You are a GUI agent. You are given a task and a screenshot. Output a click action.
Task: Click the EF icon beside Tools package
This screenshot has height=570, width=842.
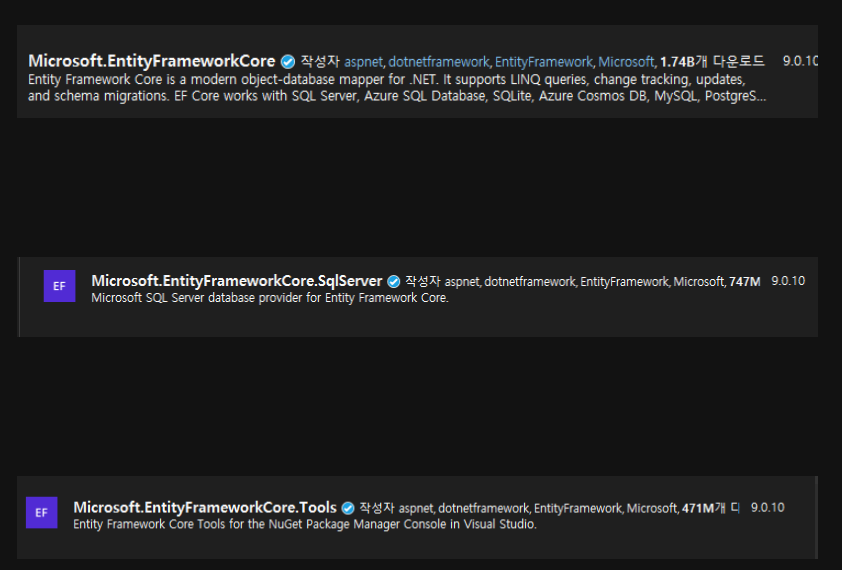[x=42, y=513]
